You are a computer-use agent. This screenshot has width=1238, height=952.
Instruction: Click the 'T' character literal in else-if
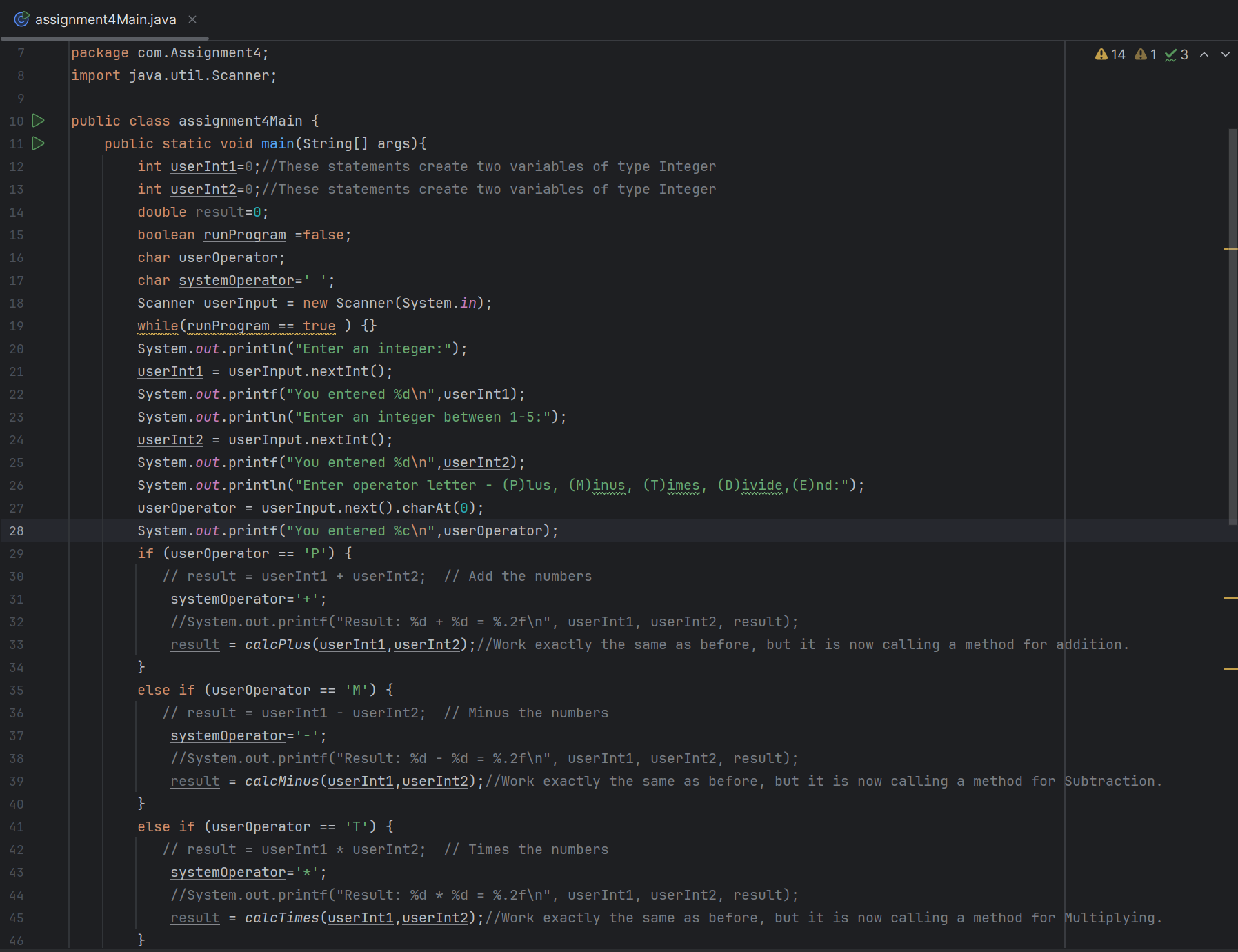pos(357,826)
